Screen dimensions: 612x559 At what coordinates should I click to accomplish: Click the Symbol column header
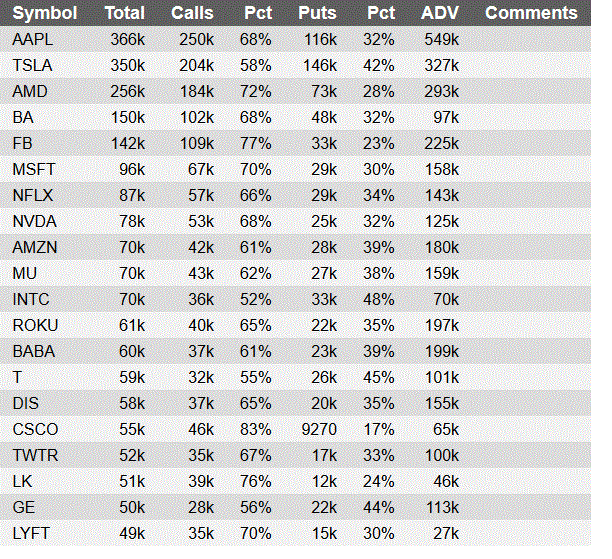[44, 13]
